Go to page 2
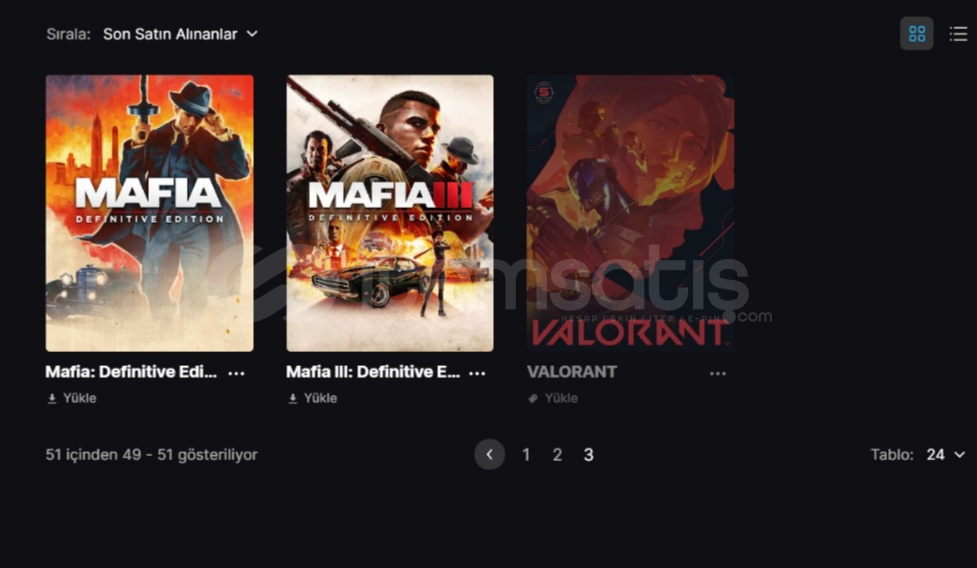The image size is (977, 568). 557,455
